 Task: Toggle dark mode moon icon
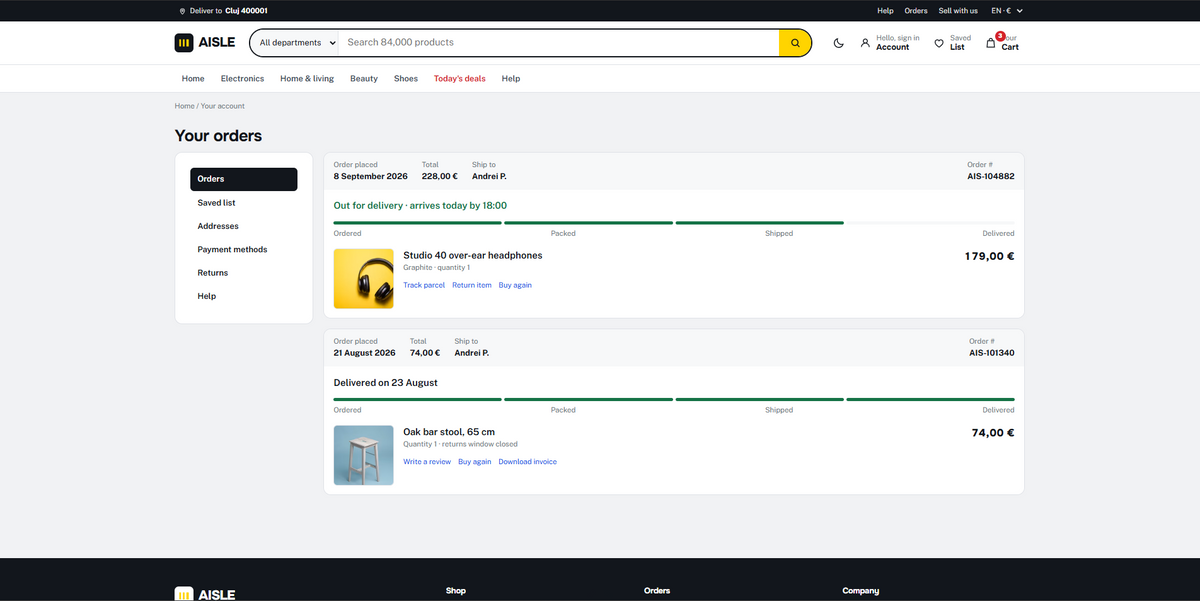coord(838,43)
